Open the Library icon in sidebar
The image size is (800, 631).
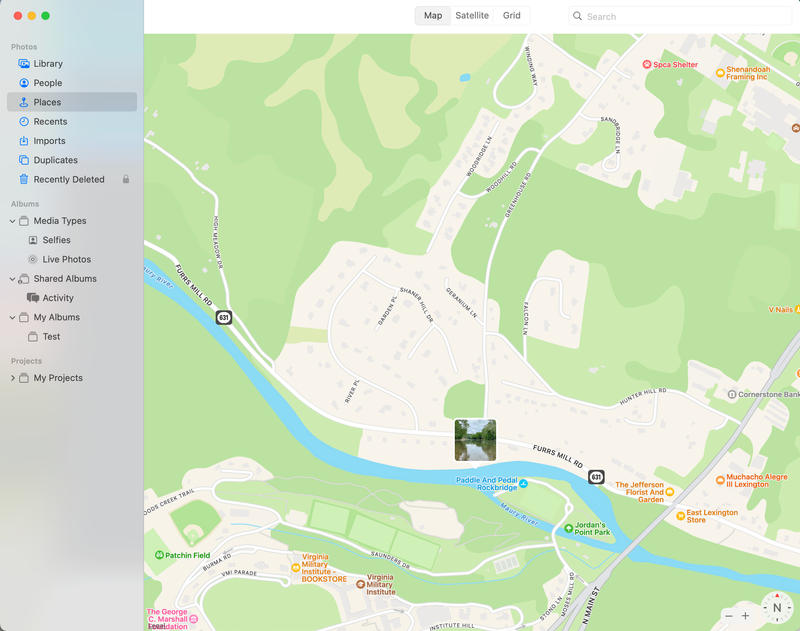[23, 64]
